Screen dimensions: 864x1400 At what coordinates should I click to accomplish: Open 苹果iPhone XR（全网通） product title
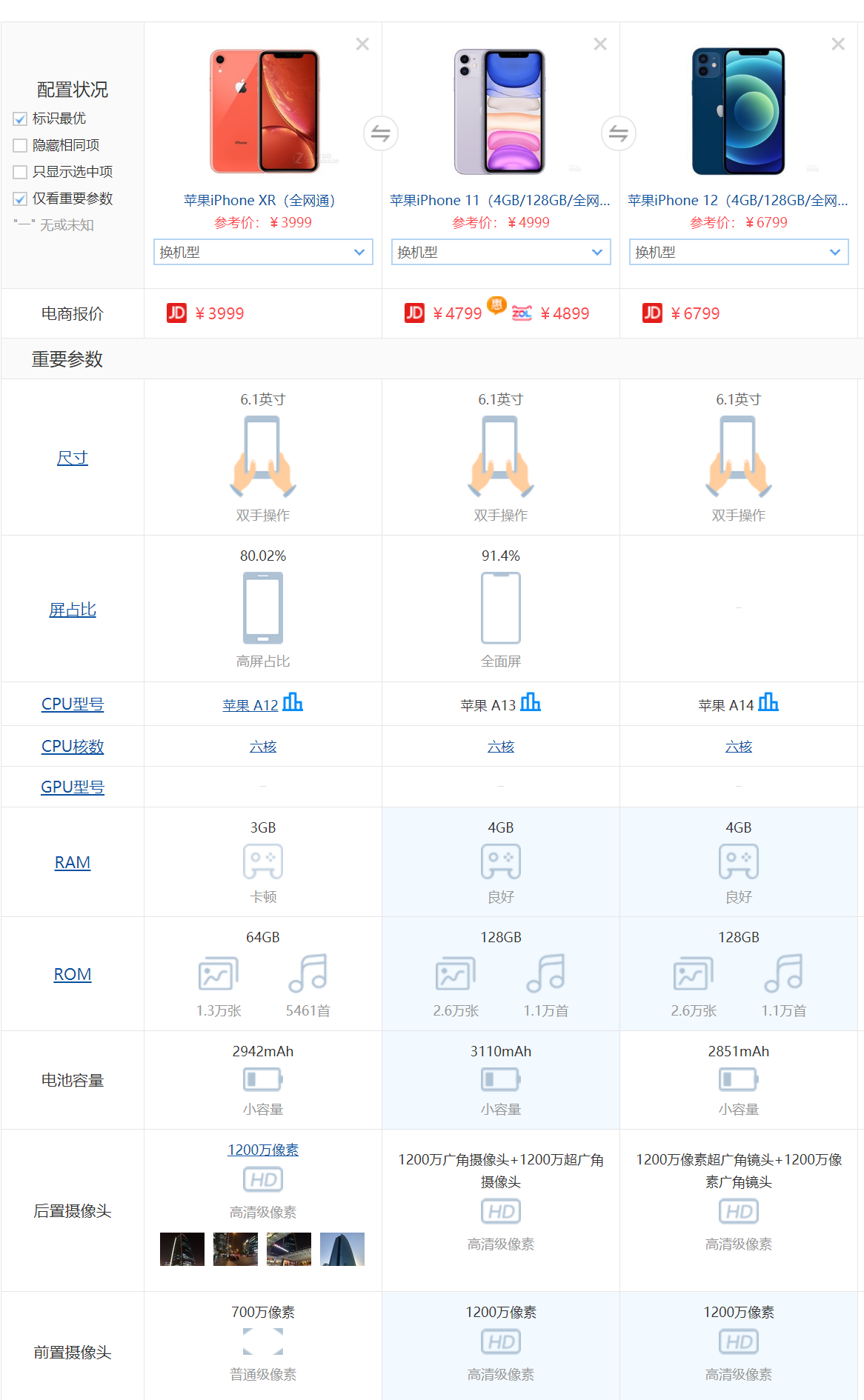click(x=263, y=200)
